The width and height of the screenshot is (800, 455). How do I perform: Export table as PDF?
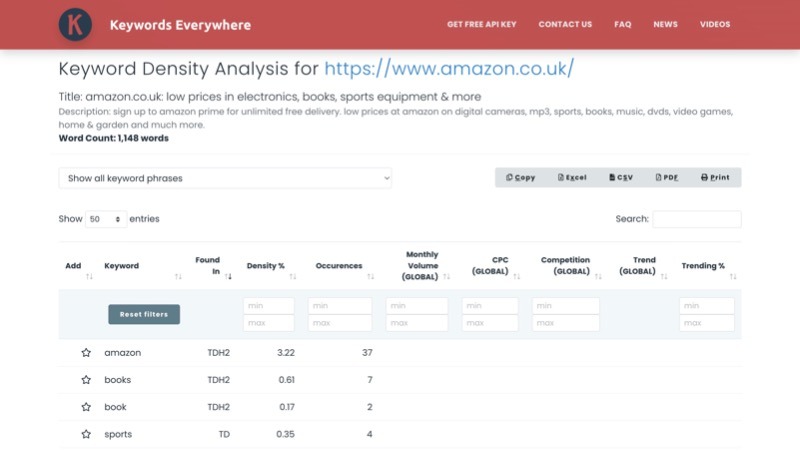pos(666,178)
